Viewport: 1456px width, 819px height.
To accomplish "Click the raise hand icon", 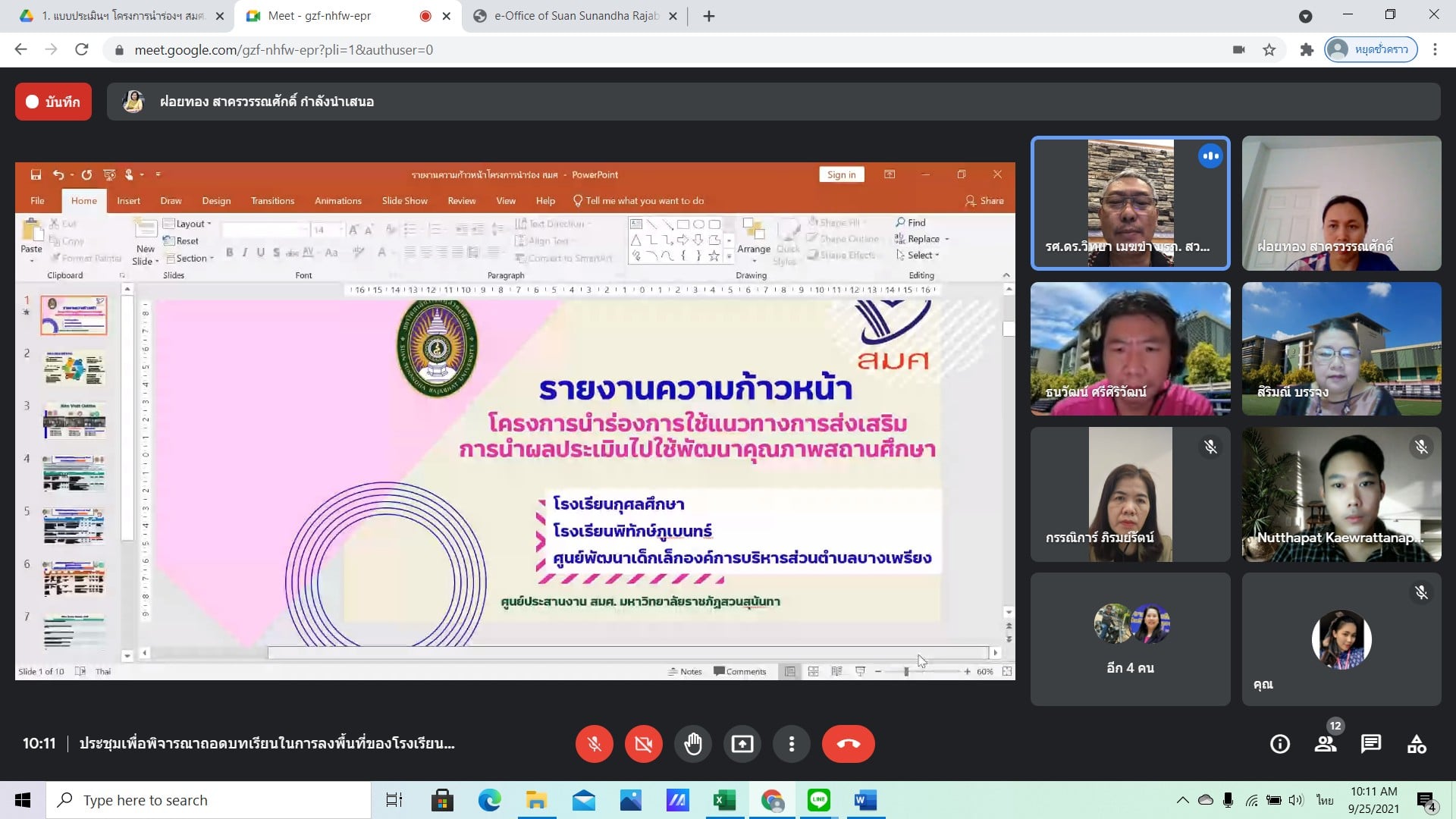I will (x=692, y=744).
